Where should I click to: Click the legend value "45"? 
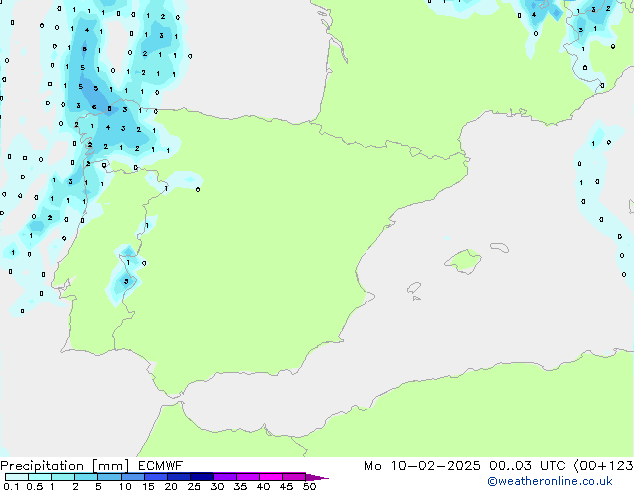click(x=286, y=486)
